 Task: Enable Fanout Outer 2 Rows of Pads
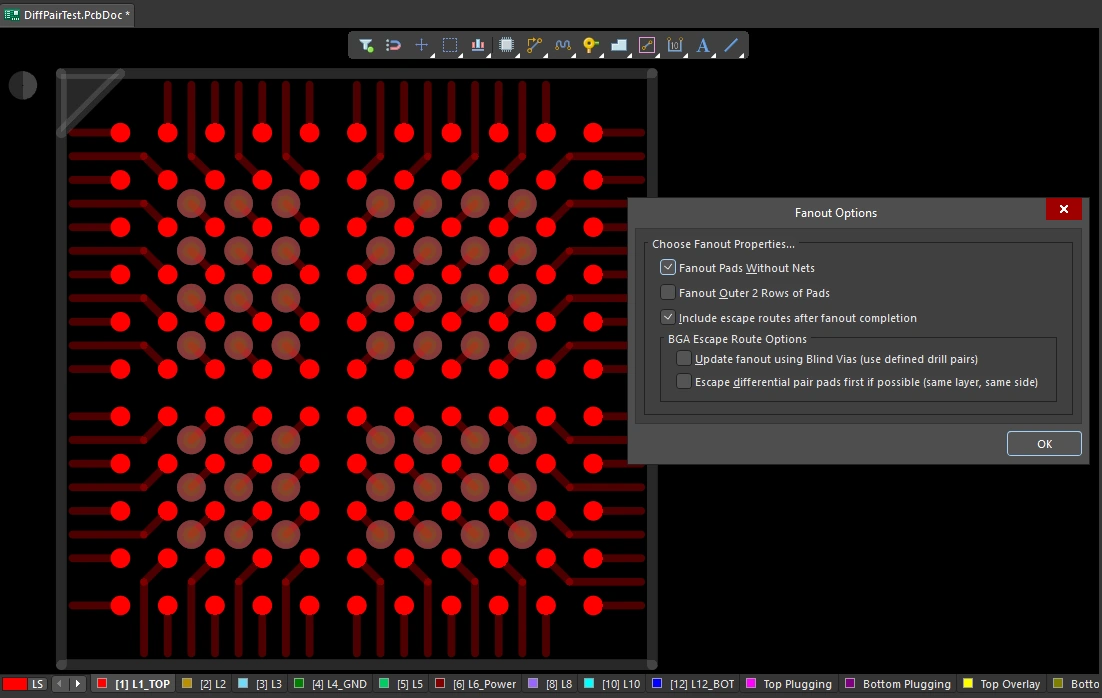click(x=667, y=292)
